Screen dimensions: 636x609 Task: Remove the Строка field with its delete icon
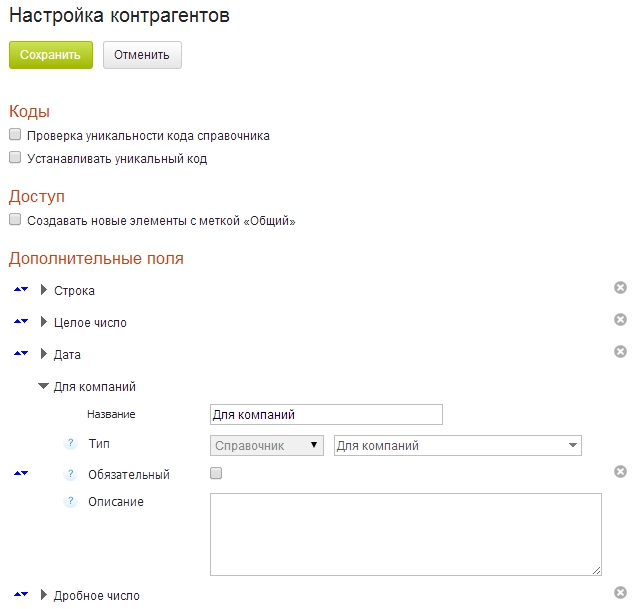(x=620, y=288)
